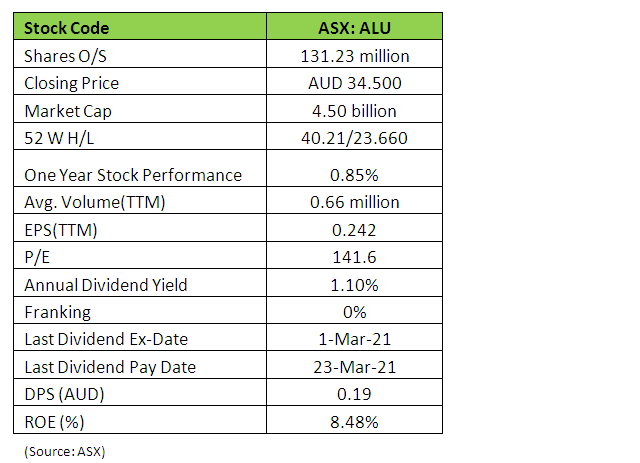Select the 1-Mar-21 ex-date cell
Screen dimensions: 640x463
[354, 339]
